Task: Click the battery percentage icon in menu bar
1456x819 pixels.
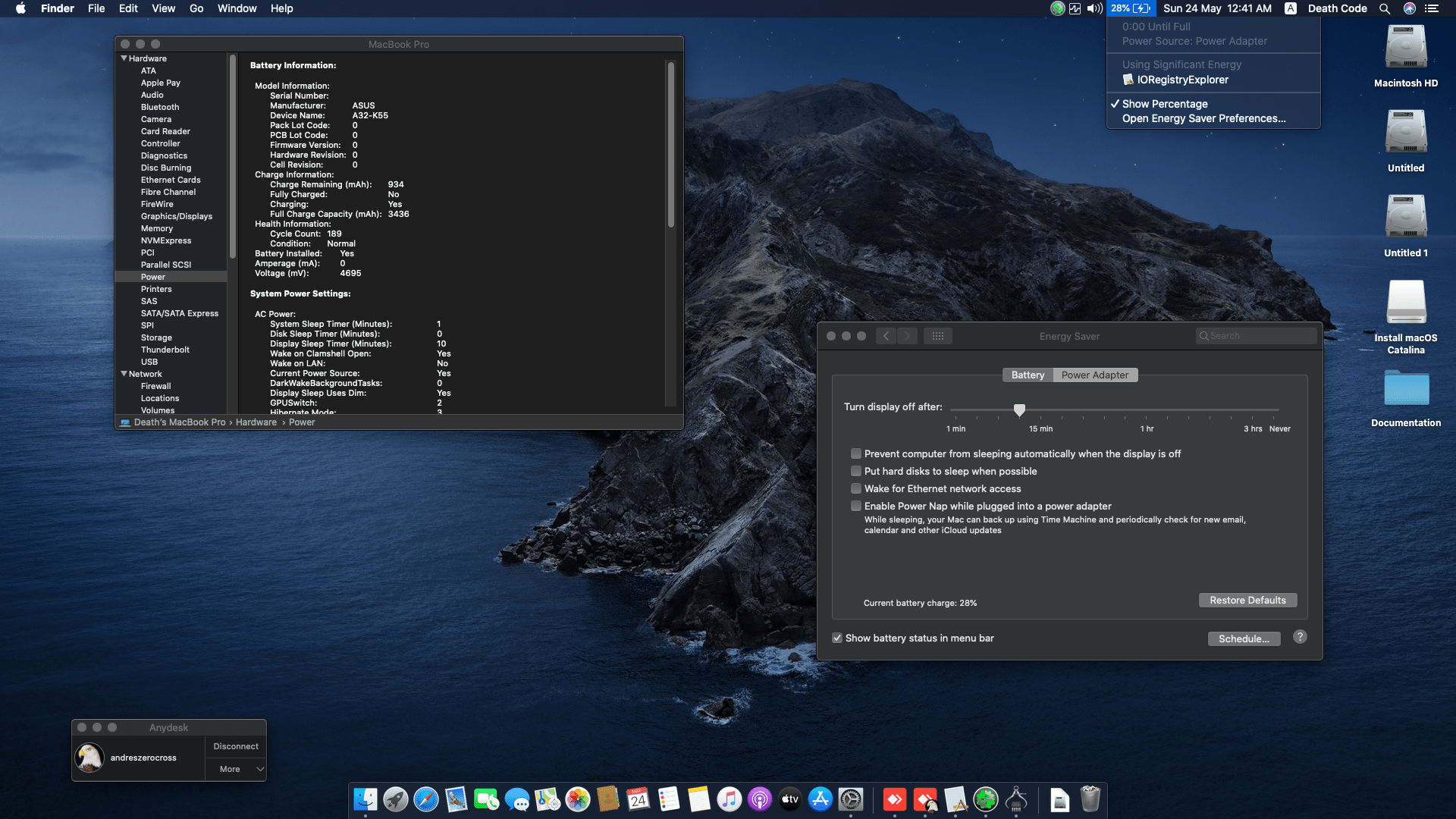Action: 1131,8
